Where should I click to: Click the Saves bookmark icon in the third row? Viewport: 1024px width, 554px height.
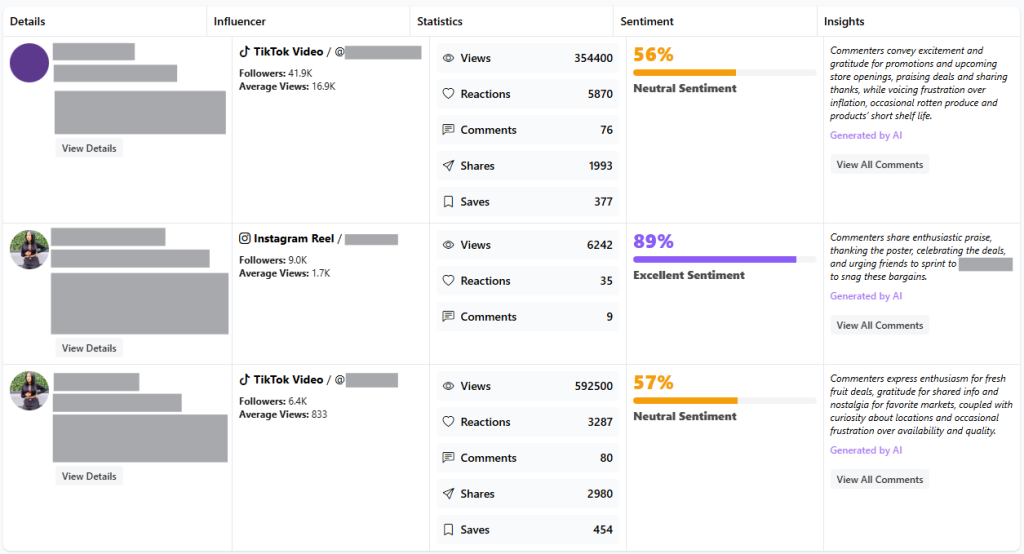click(448, 530)
